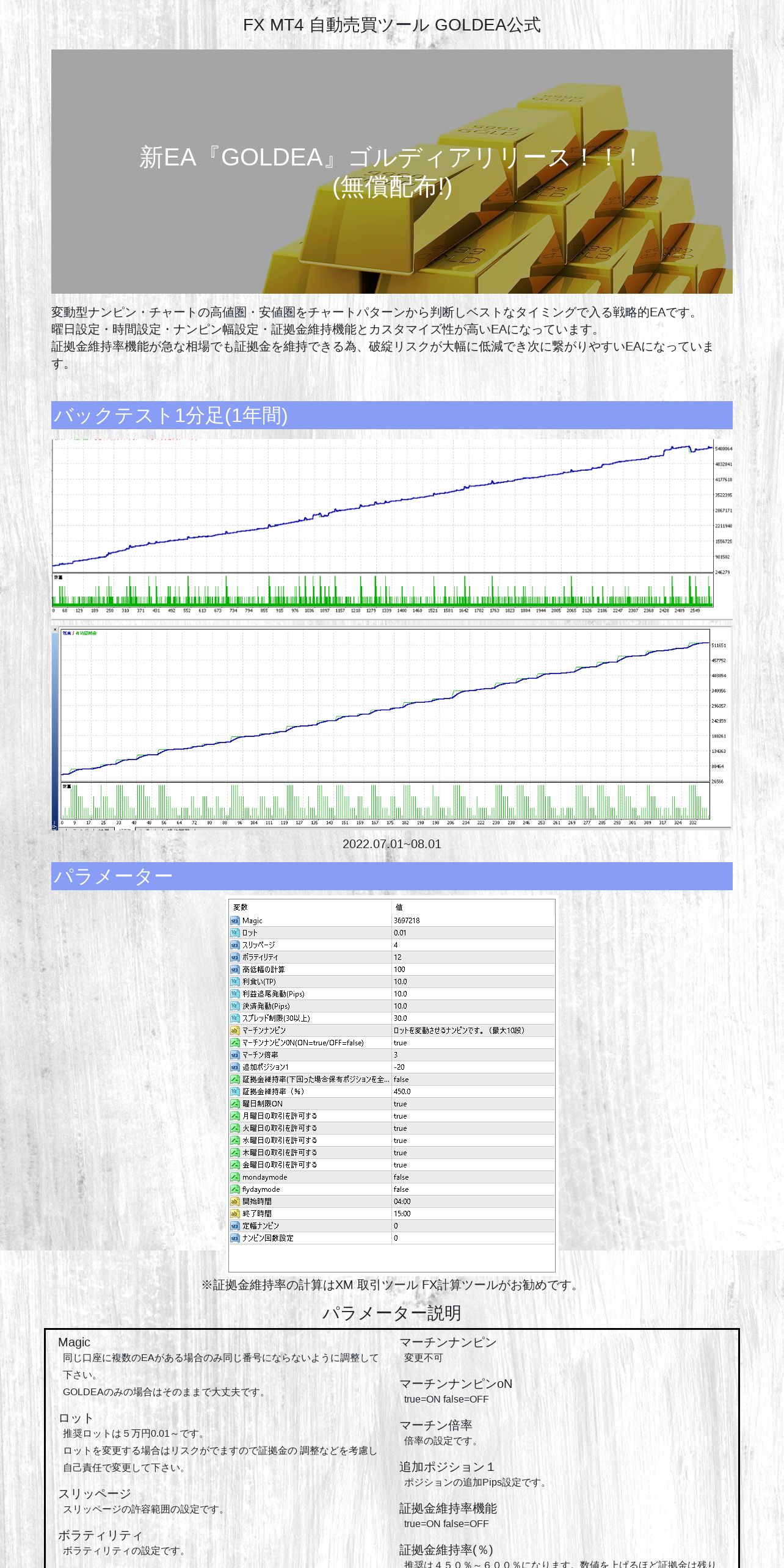Click the パラメーター説明 heading
Viewport: 784px width, 1568px height.
click(x=391, y=1313)
